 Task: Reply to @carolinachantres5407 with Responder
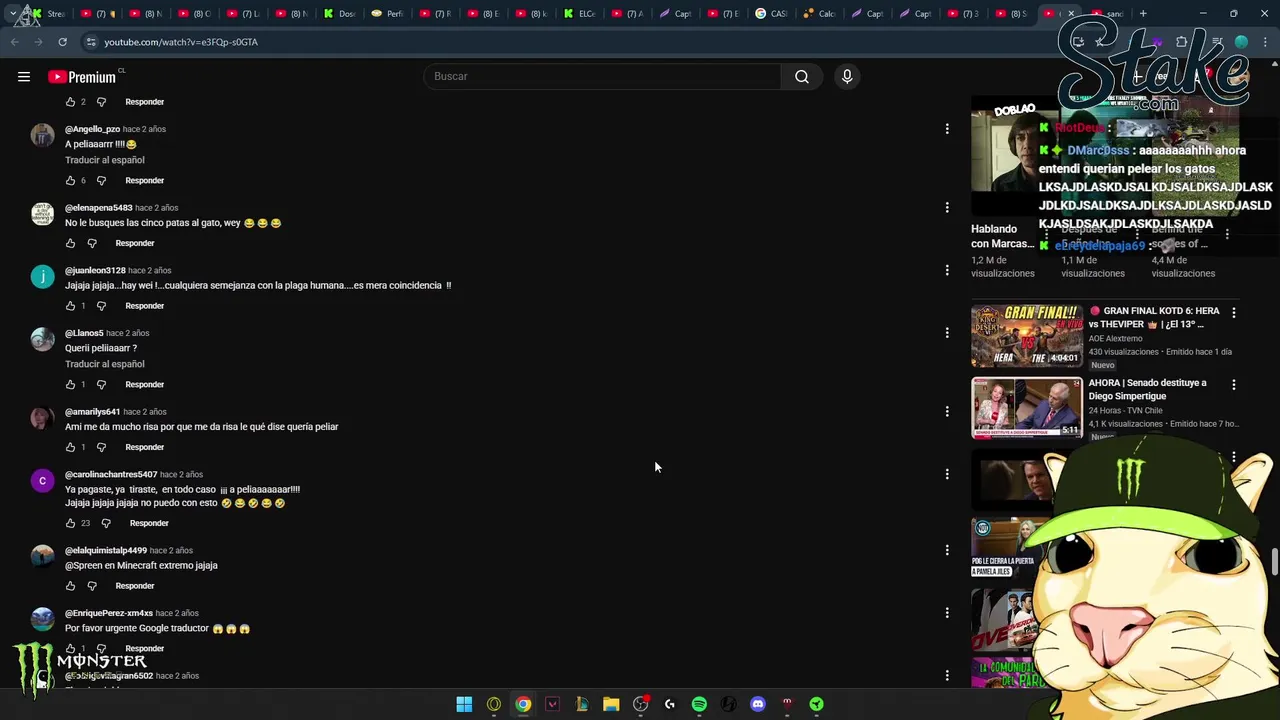point(149,523)
